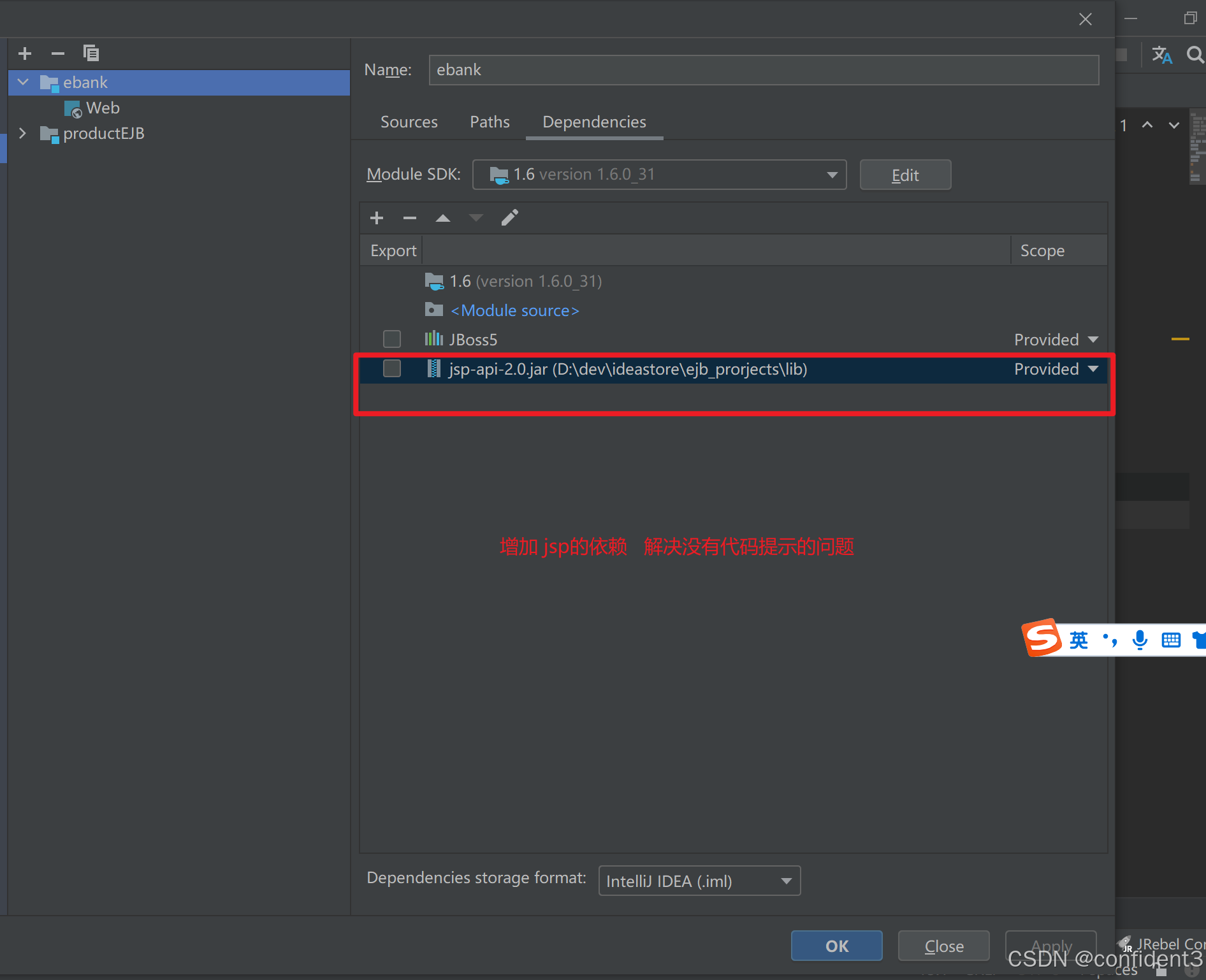The width and height of the screenshot is (1206, 980).
Task: Click the Apply button
Action: pyautogui.click(x=1050, y=946)
